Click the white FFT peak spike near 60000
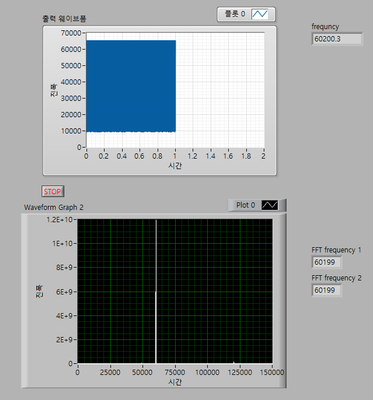373x400 pixels. 156,291
